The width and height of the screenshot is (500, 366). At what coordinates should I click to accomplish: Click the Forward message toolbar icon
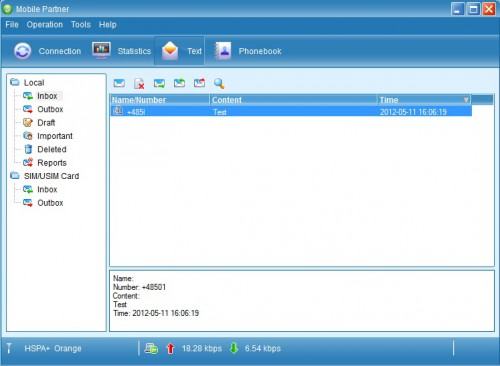click(x=179, y=83)
